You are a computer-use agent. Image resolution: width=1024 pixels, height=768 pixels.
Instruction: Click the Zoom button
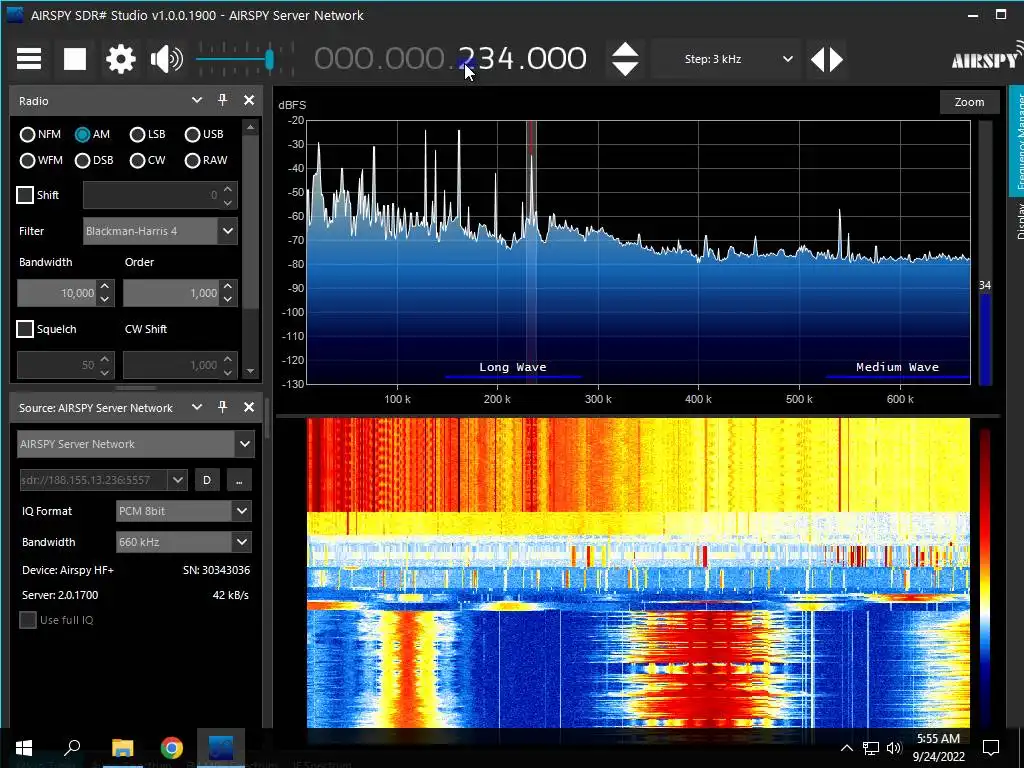[x=969, y=102]
